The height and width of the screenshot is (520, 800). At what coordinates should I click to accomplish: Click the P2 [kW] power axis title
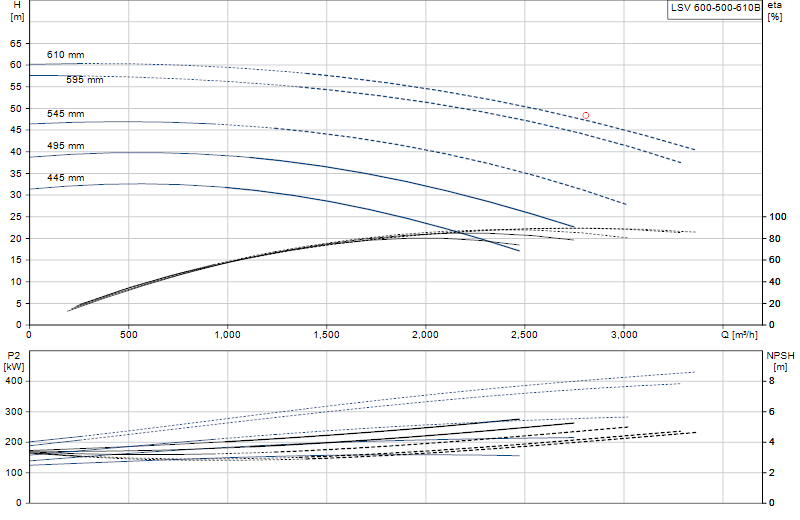click(14, 361)
